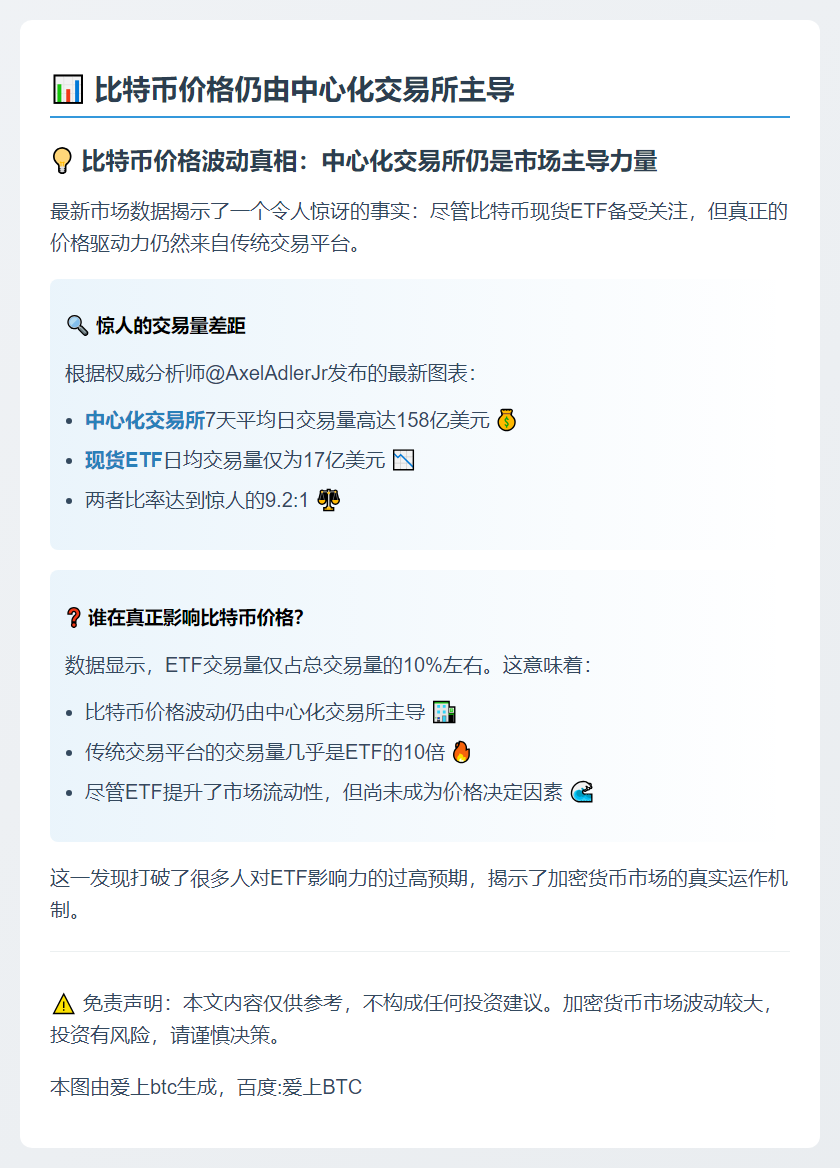840x1168 pixels.
Task: Click the downward chart emoji after 17亿美元
Action: tap(404, 460)
